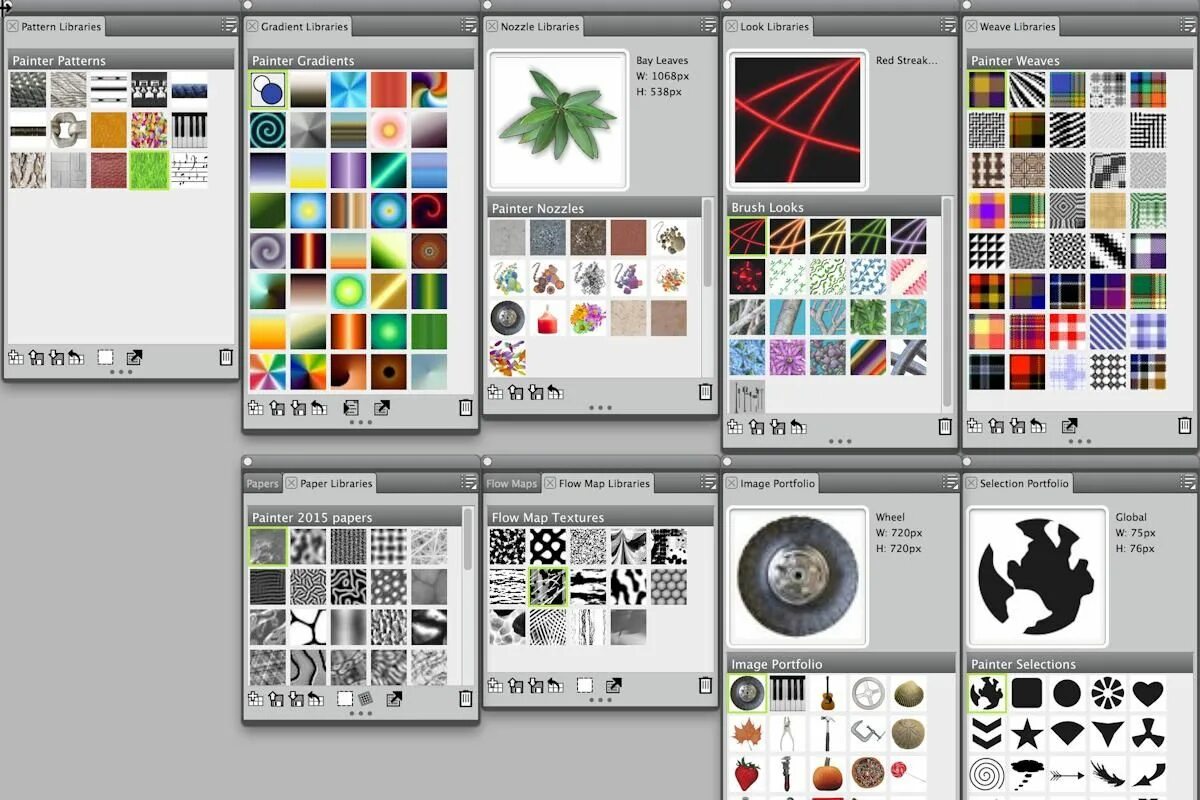Open Gradient Libraries panel options menu

[469, 25]
